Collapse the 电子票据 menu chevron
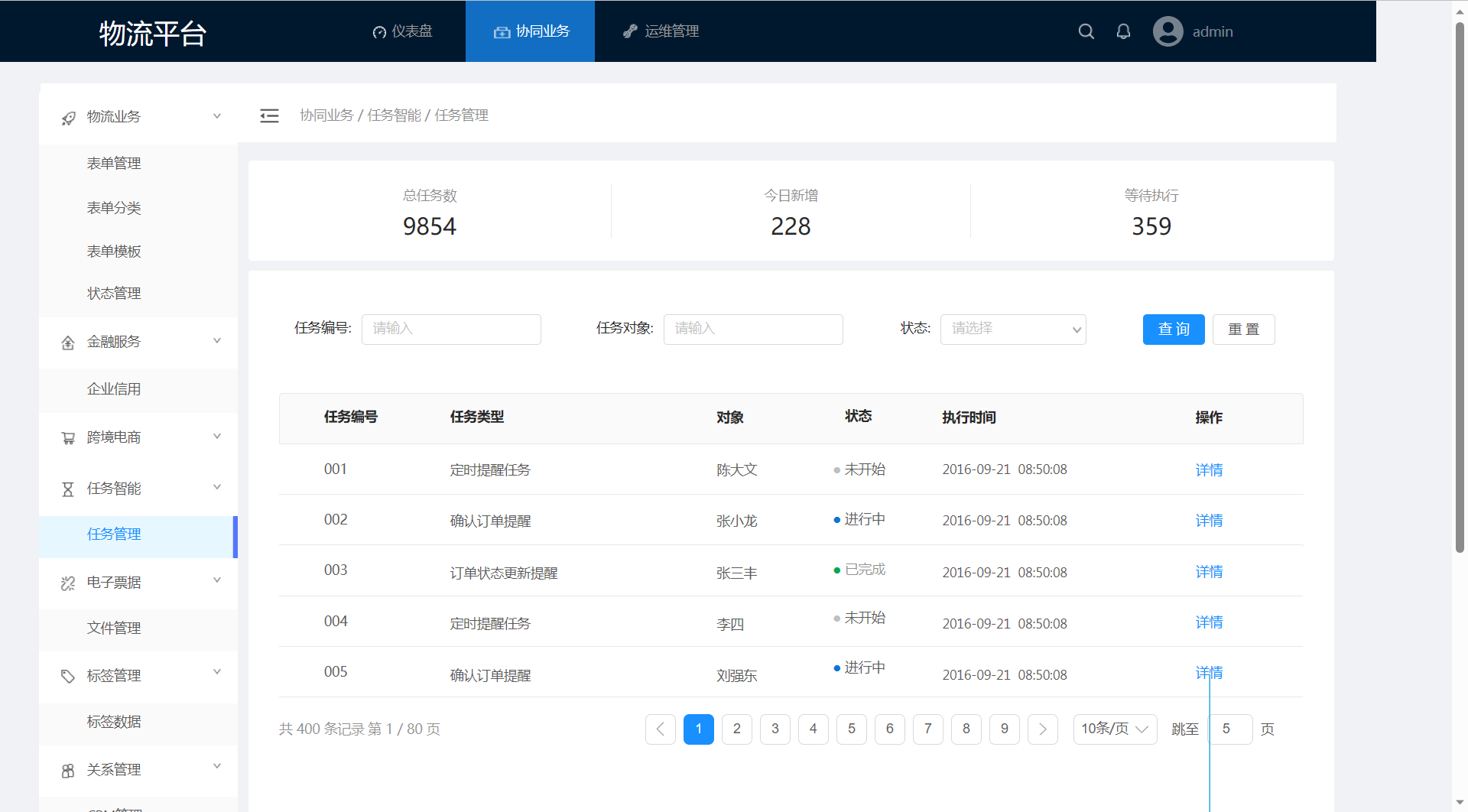Screen dimensions: 1468x812 [x=217, y=580]
